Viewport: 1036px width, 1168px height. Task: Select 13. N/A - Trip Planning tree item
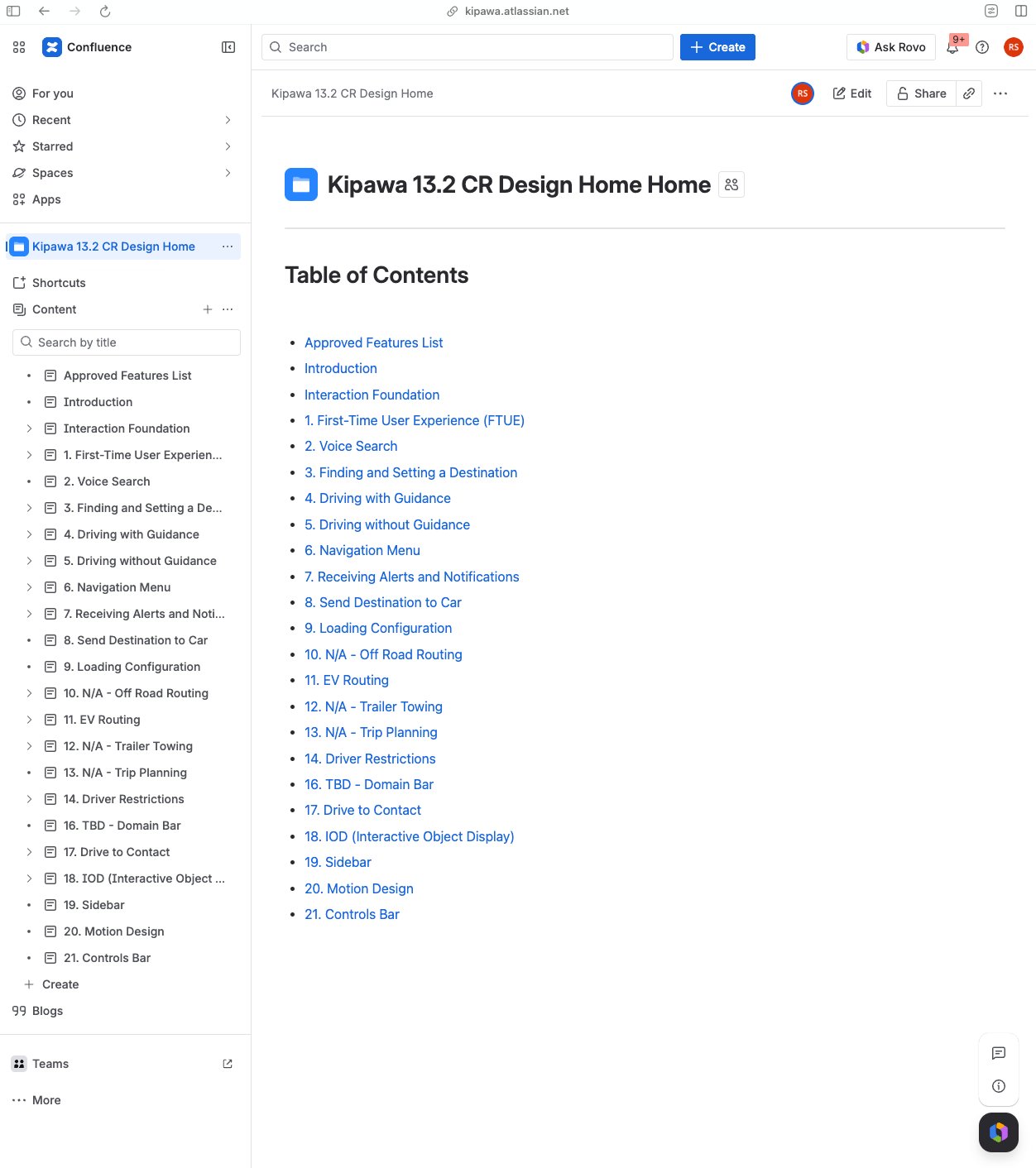(x=124, y=773)
